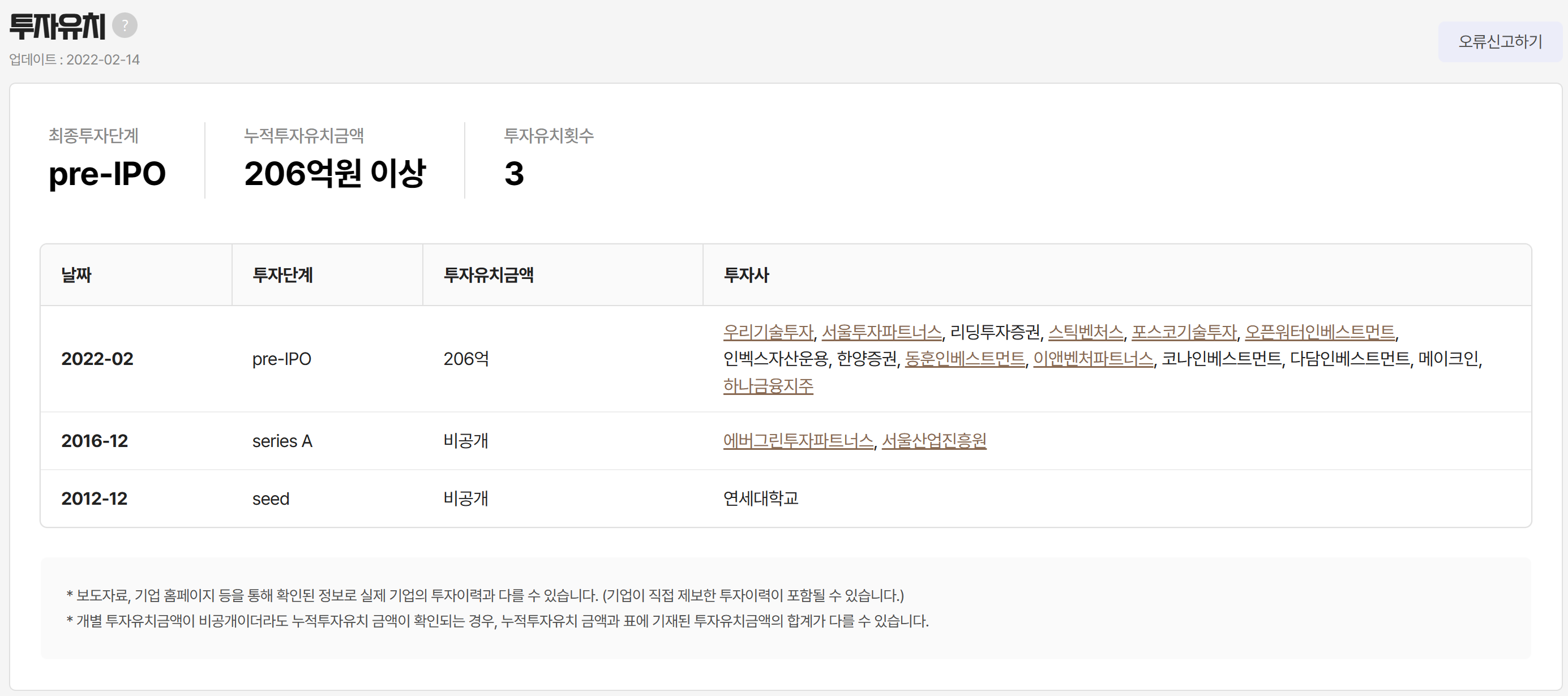Open the 이앤벤처파트너스 investor link
The height and width of the screenshot is (696, 1568).
[1093, 359]
